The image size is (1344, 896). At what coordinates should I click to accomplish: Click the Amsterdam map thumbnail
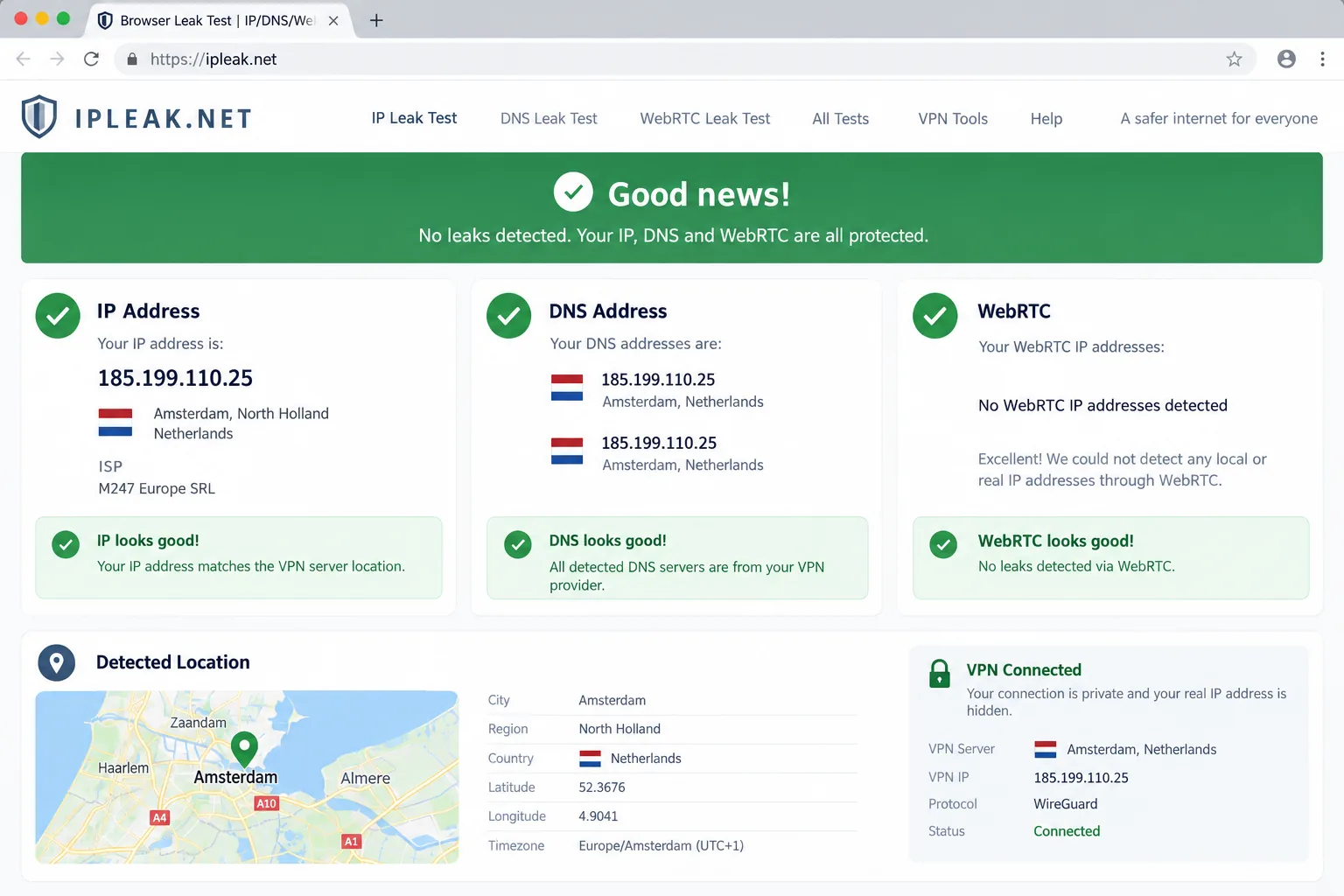tap(247, 777)
